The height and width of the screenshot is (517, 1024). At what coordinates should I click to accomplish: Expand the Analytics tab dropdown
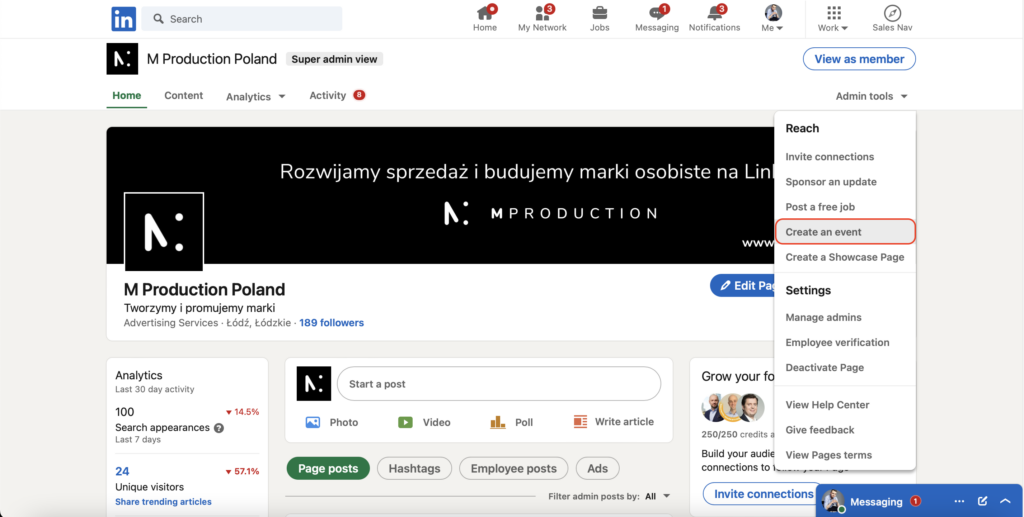256,97
